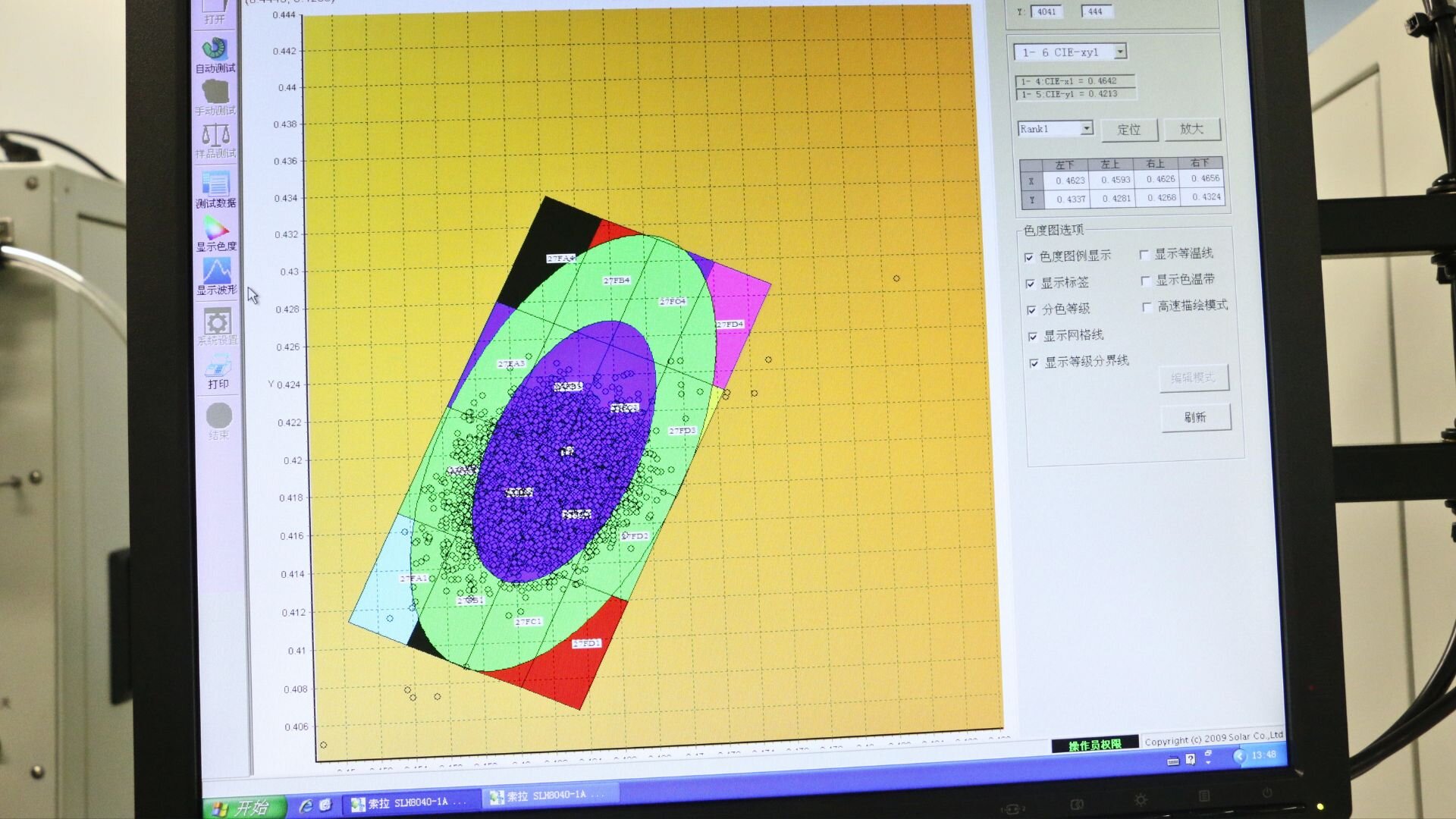Open the Windows 开始 start menu

click(243, 808)
